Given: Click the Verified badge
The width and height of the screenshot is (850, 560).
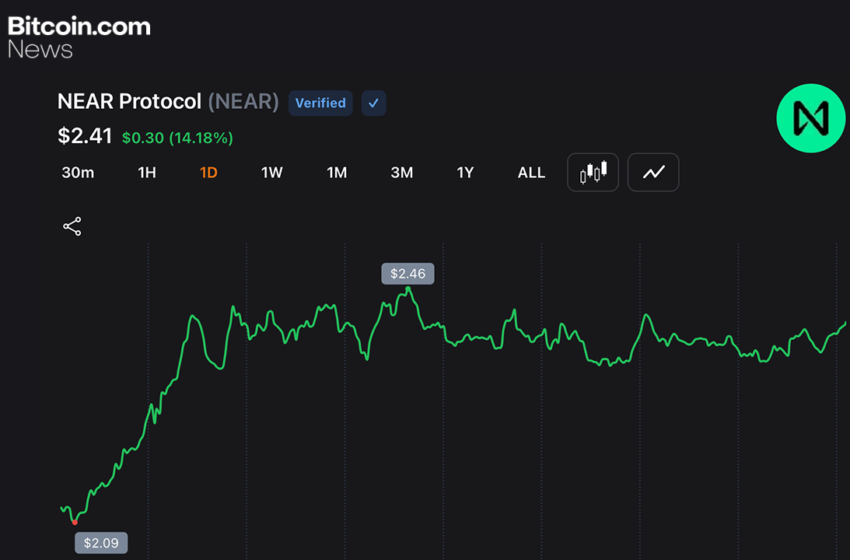Looking at the screenshot, I should [320, 103].
